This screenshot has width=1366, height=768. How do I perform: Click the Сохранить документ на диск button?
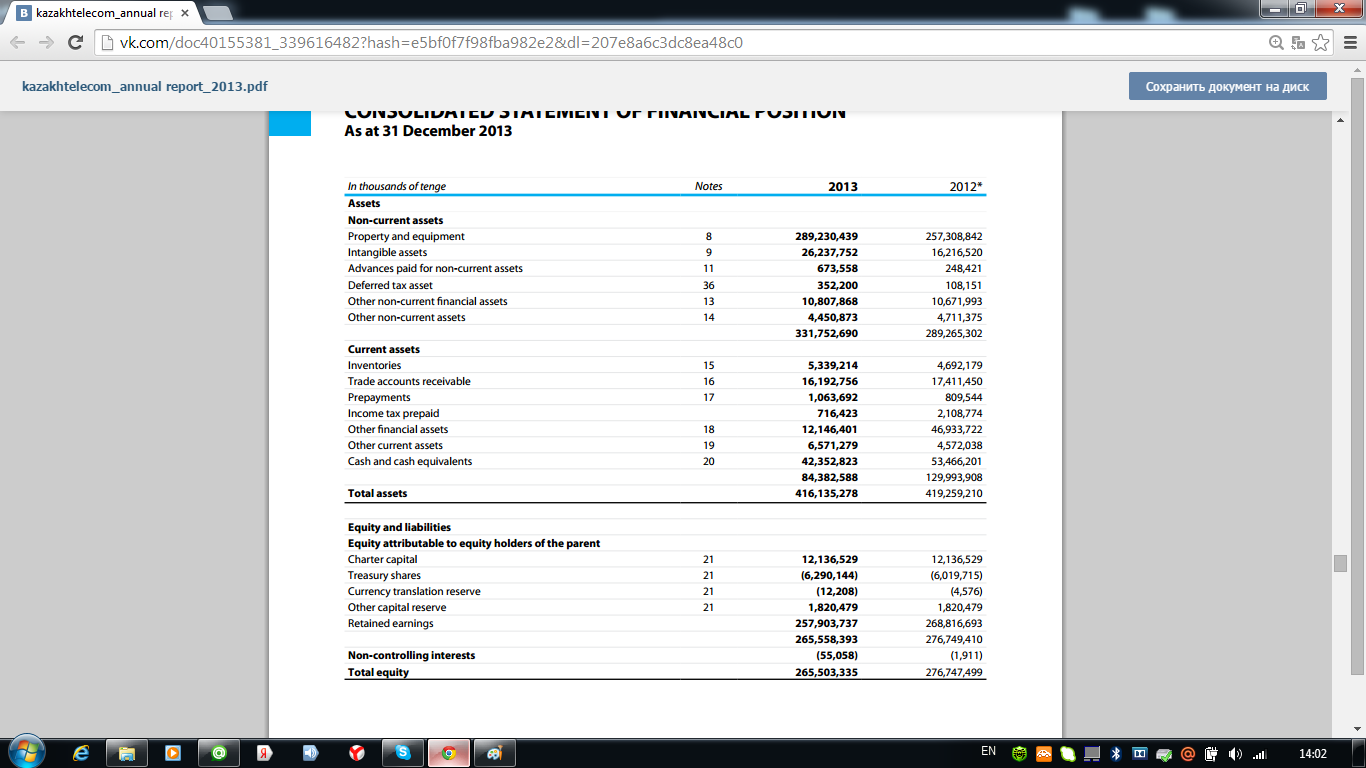[1227, 86]
